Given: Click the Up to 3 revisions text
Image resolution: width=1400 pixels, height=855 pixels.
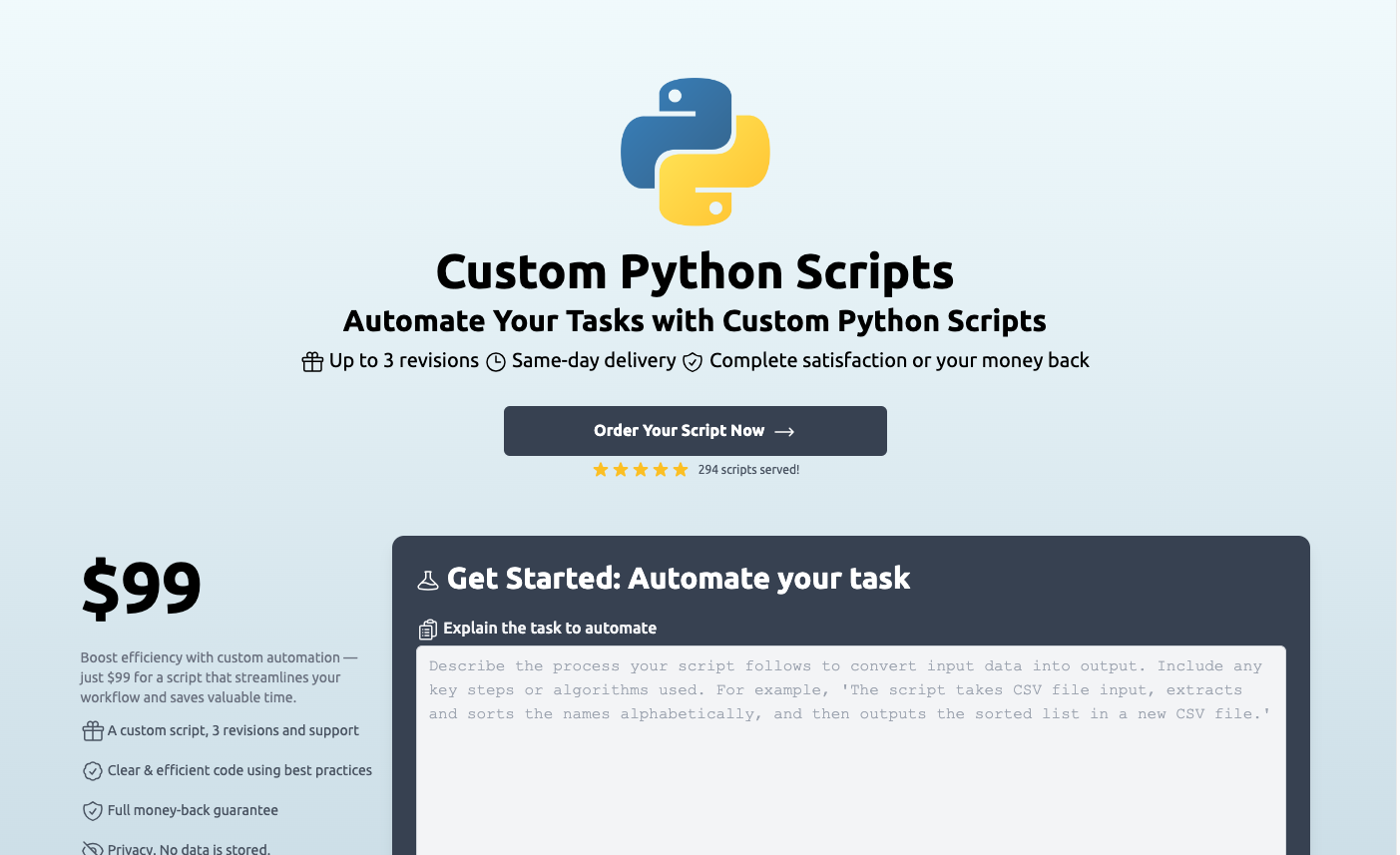Looking at the screenshot, I should tap(404, 360).
